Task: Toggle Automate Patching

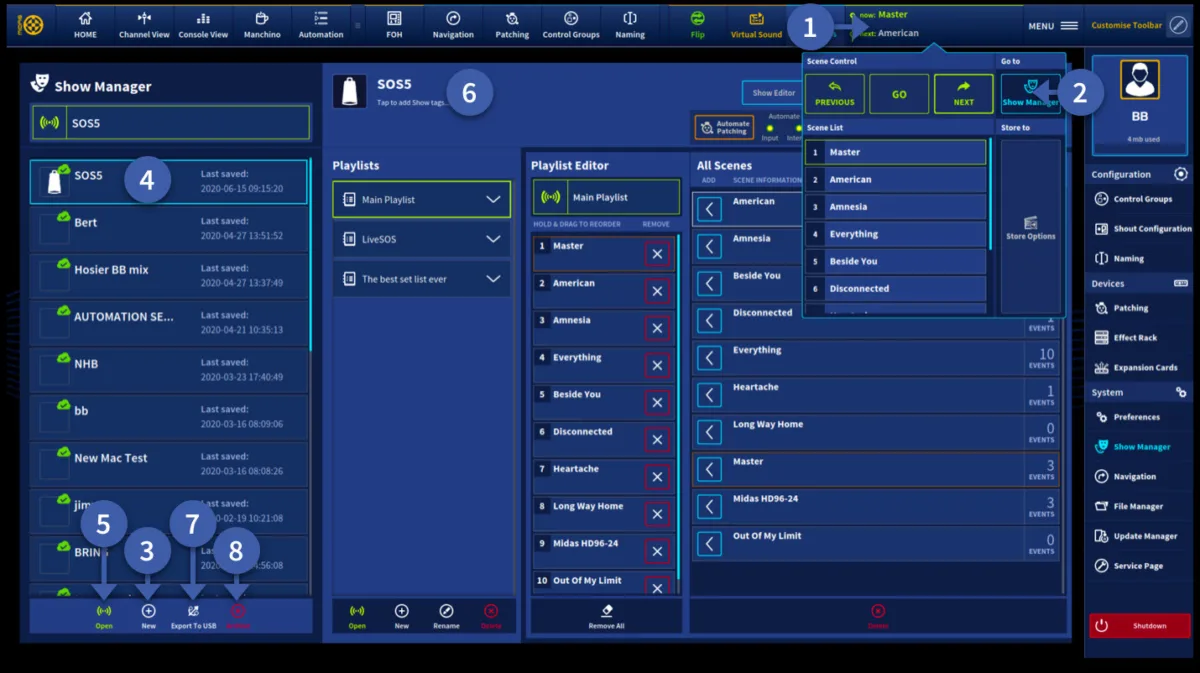Action: pos(724,128)
